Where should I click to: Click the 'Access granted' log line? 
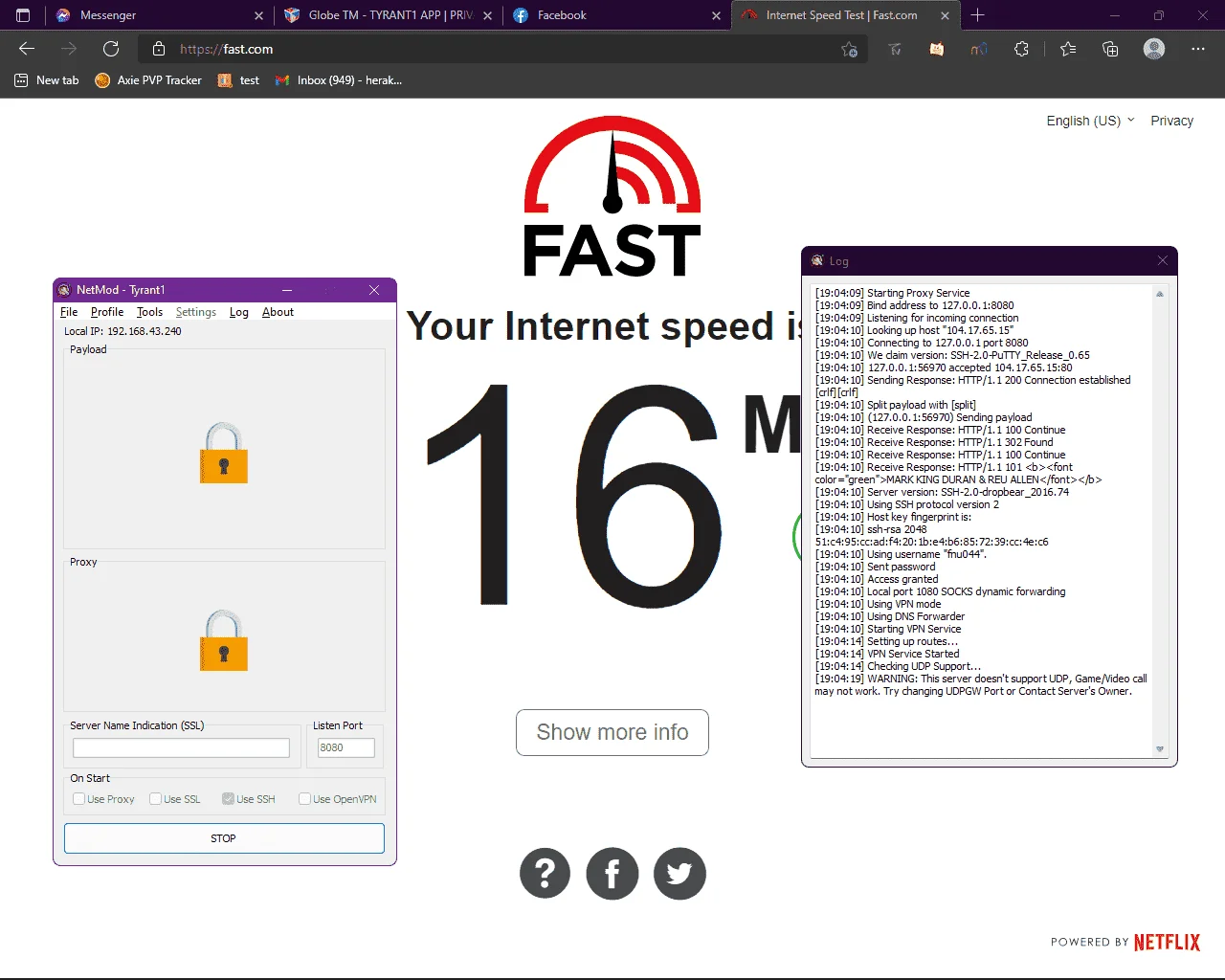(x=877, y=579)
